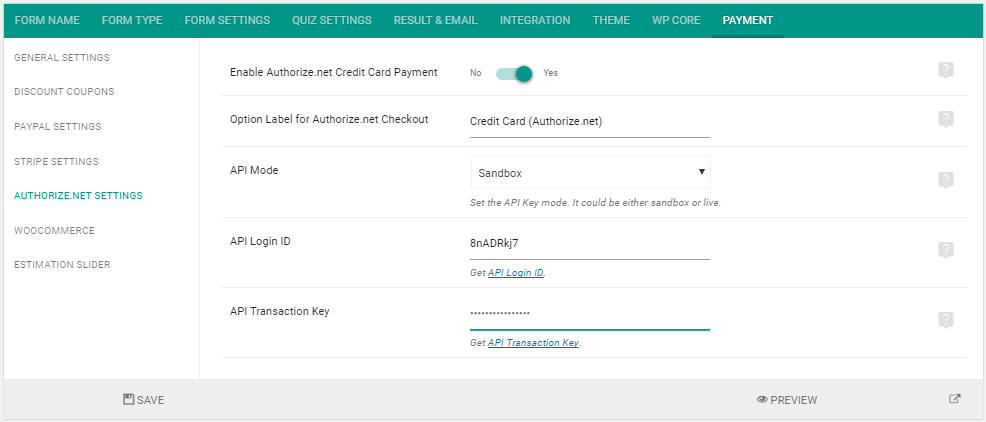Click help icon for Option Label row
The image size is (986, 422).
[945, 119]
